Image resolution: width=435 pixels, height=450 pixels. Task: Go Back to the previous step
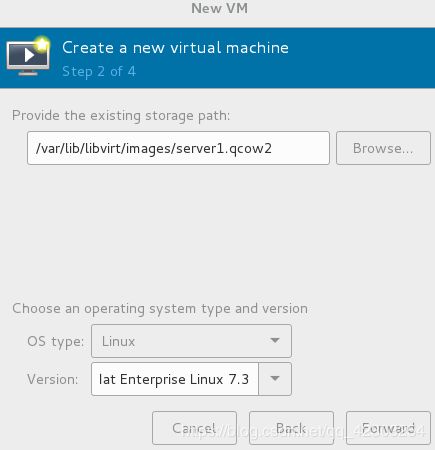pyautogui.click(x=291, y=428)
